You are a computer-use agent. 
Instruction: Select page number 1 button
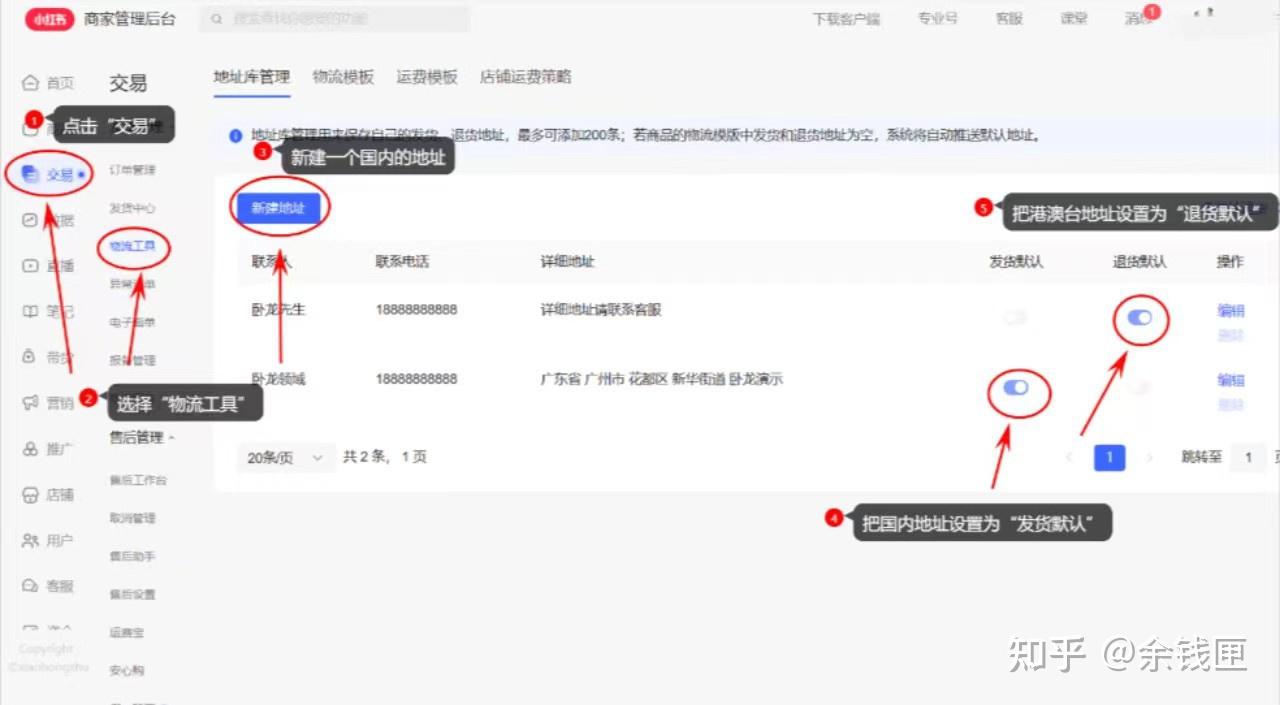click(x=1109, y=457)
